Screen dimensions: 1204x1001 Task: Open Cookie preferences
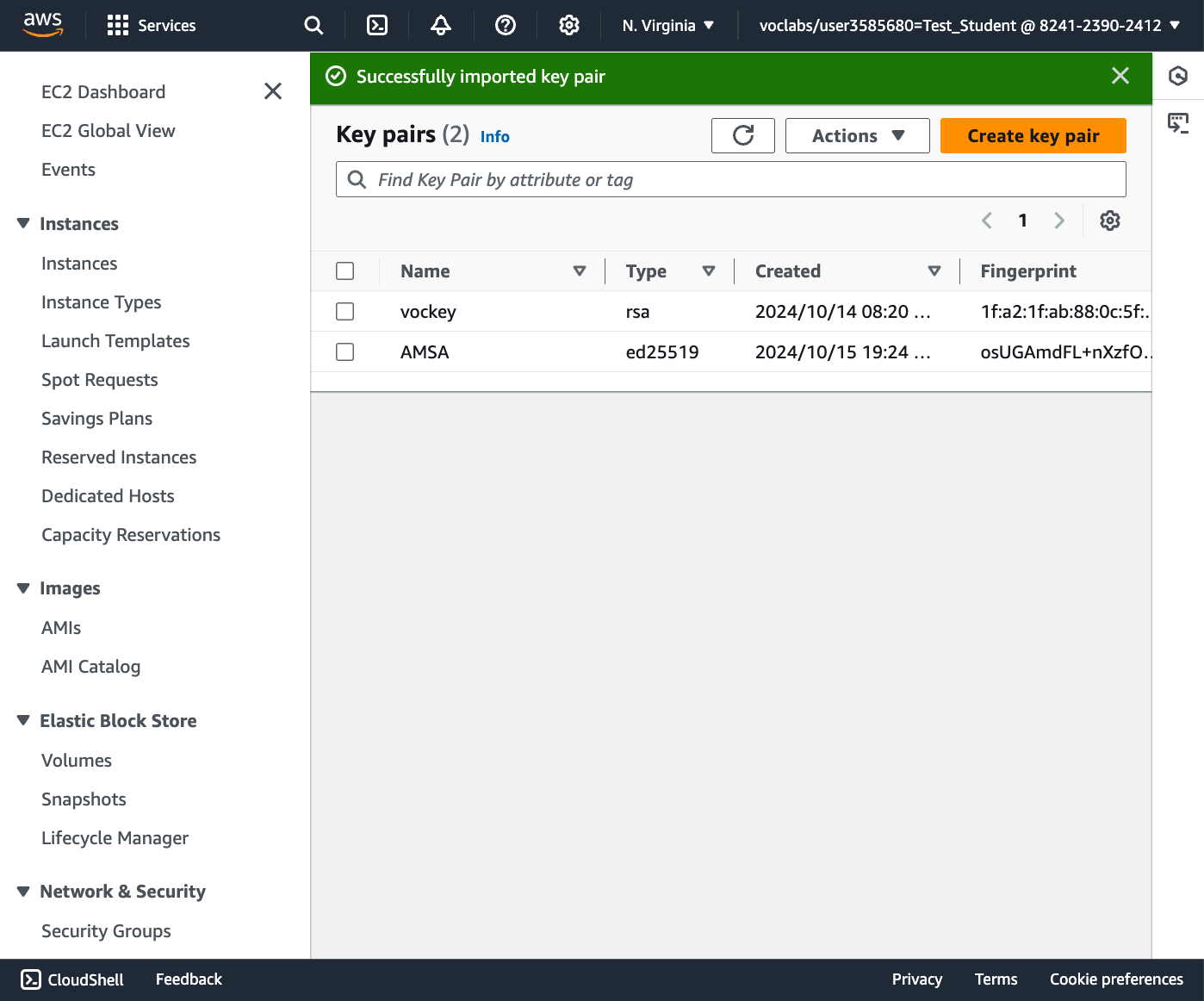pyautogui.click(x=1116, y=979)
